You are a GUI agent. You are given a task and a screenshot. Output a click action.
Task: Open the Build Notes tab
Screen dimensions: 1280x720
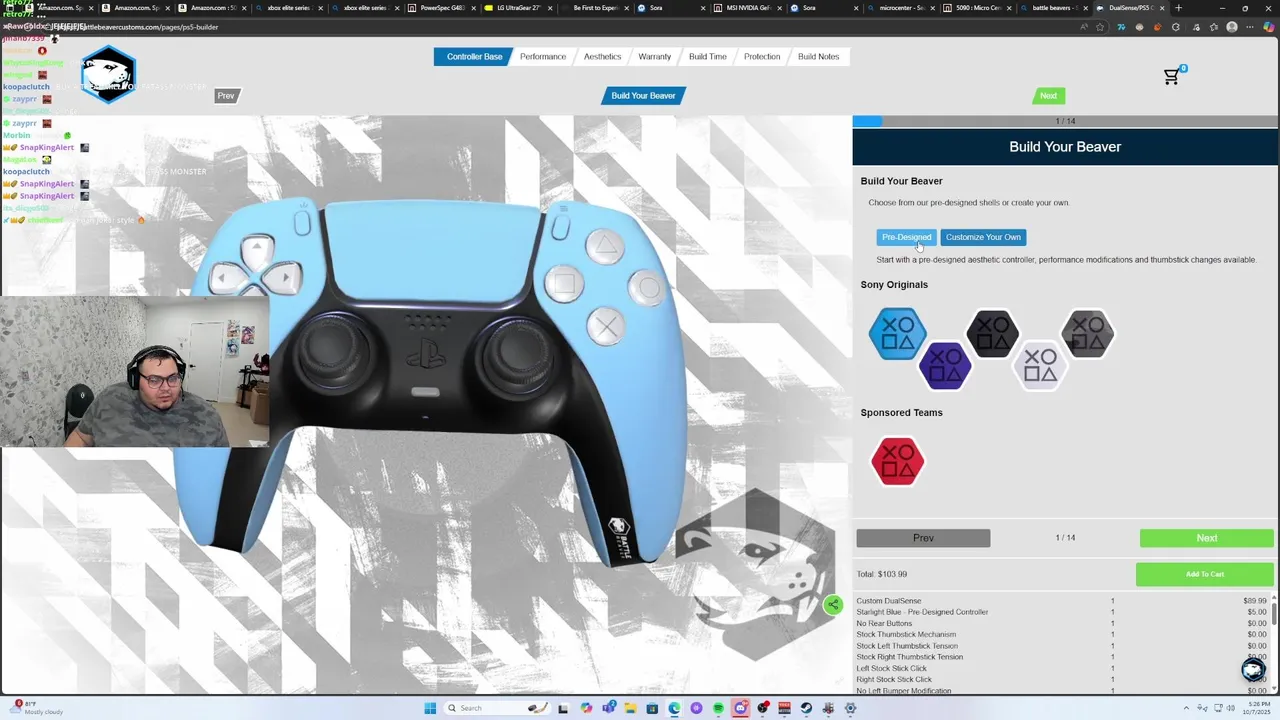point(818,57)
